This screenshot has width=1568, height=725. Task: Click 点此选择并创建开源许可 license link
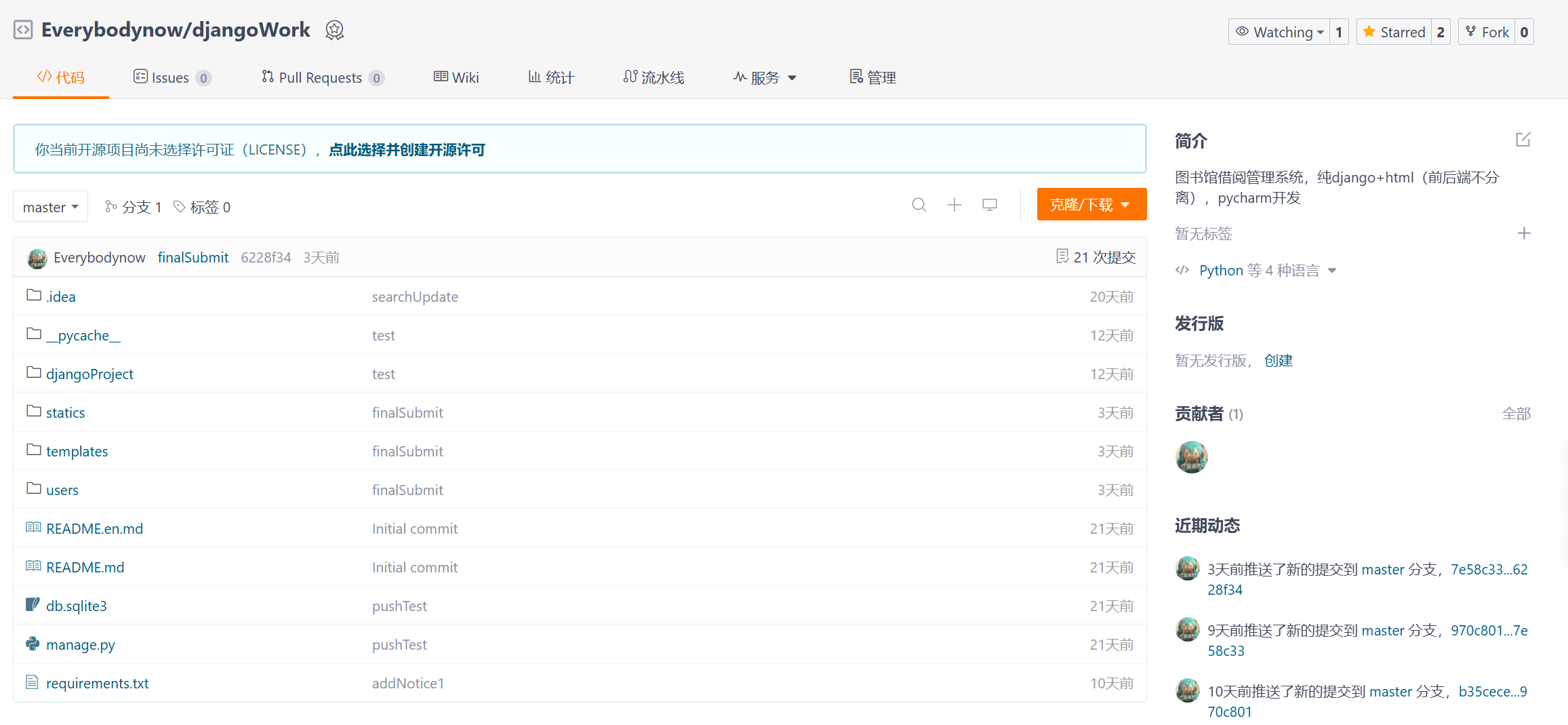coord(406,149)
